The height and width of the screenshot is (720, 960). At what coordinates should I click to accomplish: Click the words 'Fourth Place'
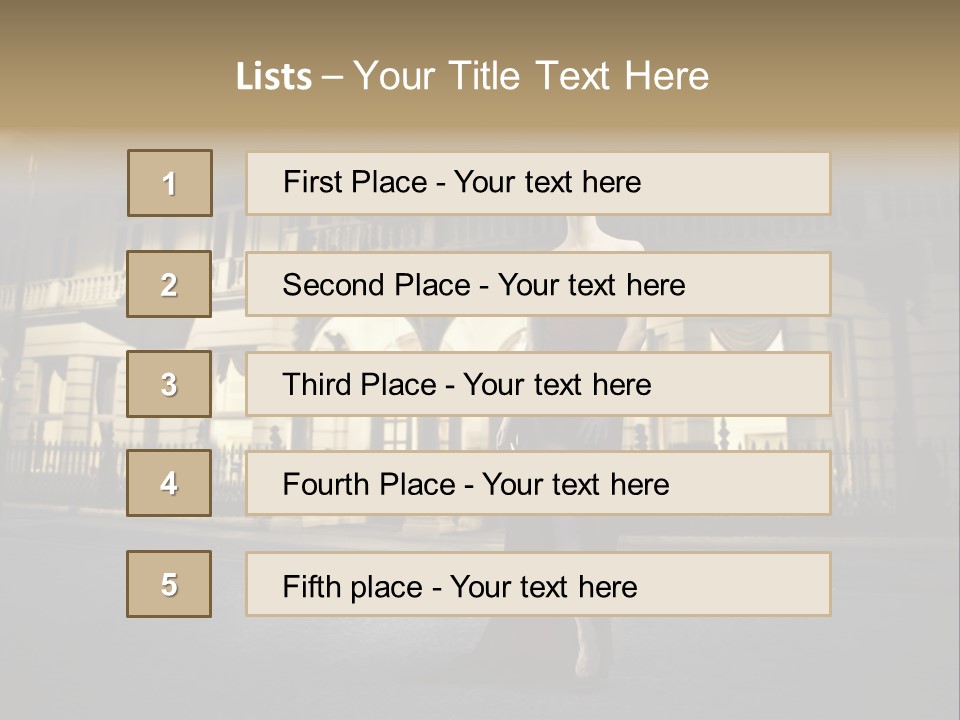click(369, 484)
